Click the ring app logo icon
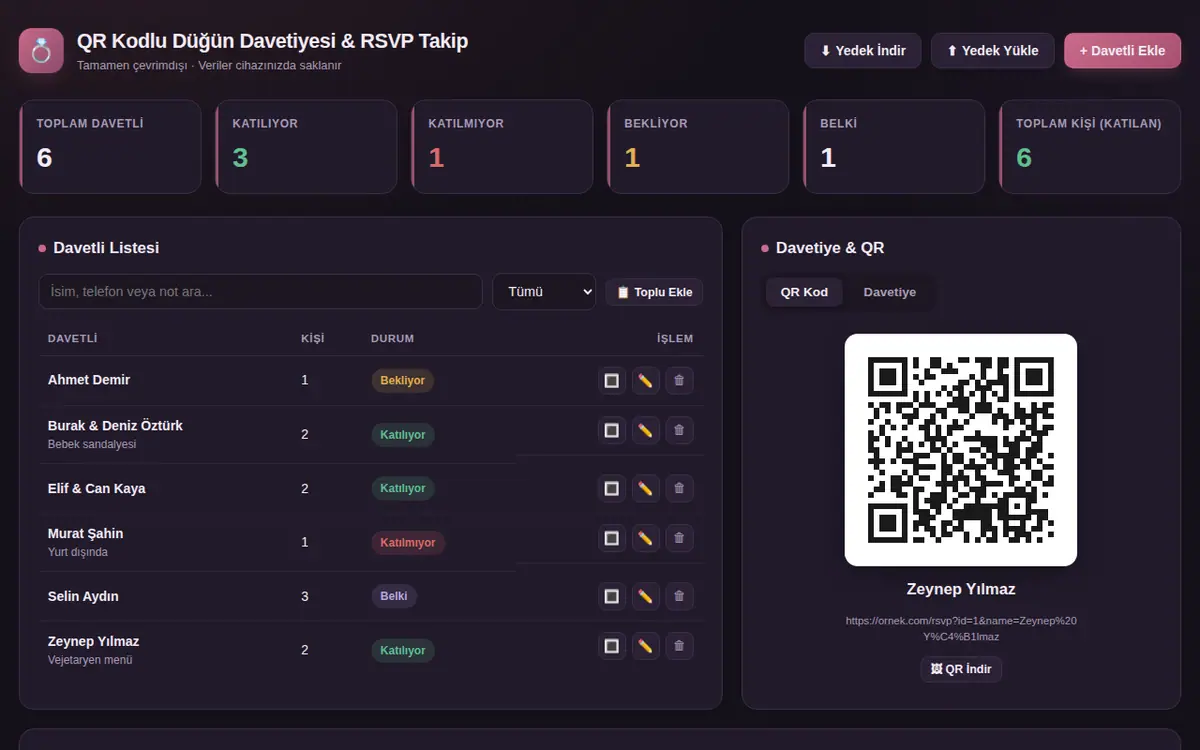1200x750 pixels. click(x=41, y=51)
